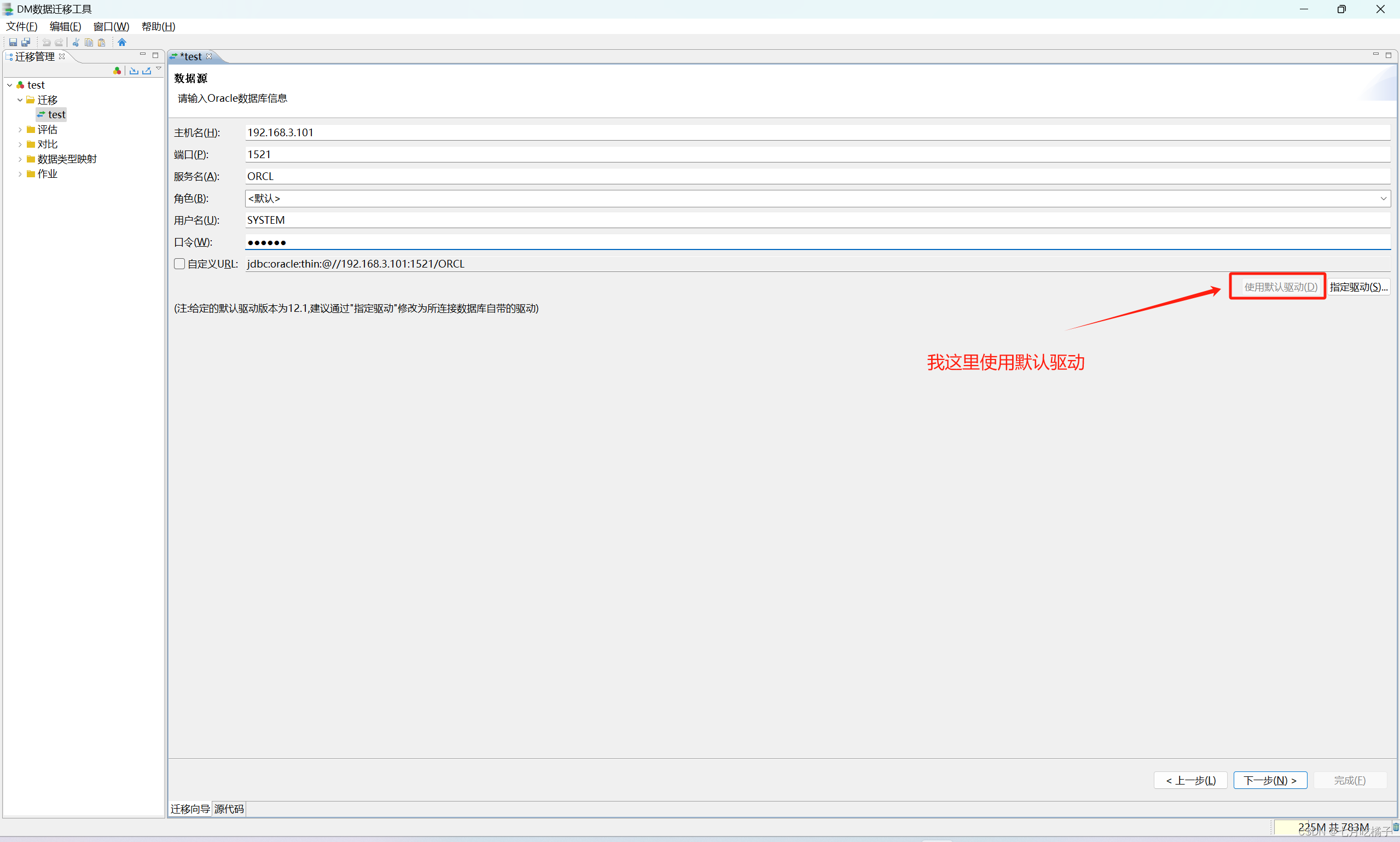The height and width of the screenshot is (842, 1400).
Task: Click the 完成(F) finish button
Action: coord(1350,781)
